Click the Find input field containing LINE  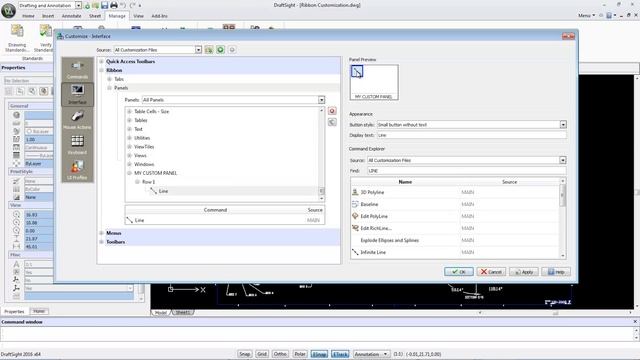tap(467, 171)
